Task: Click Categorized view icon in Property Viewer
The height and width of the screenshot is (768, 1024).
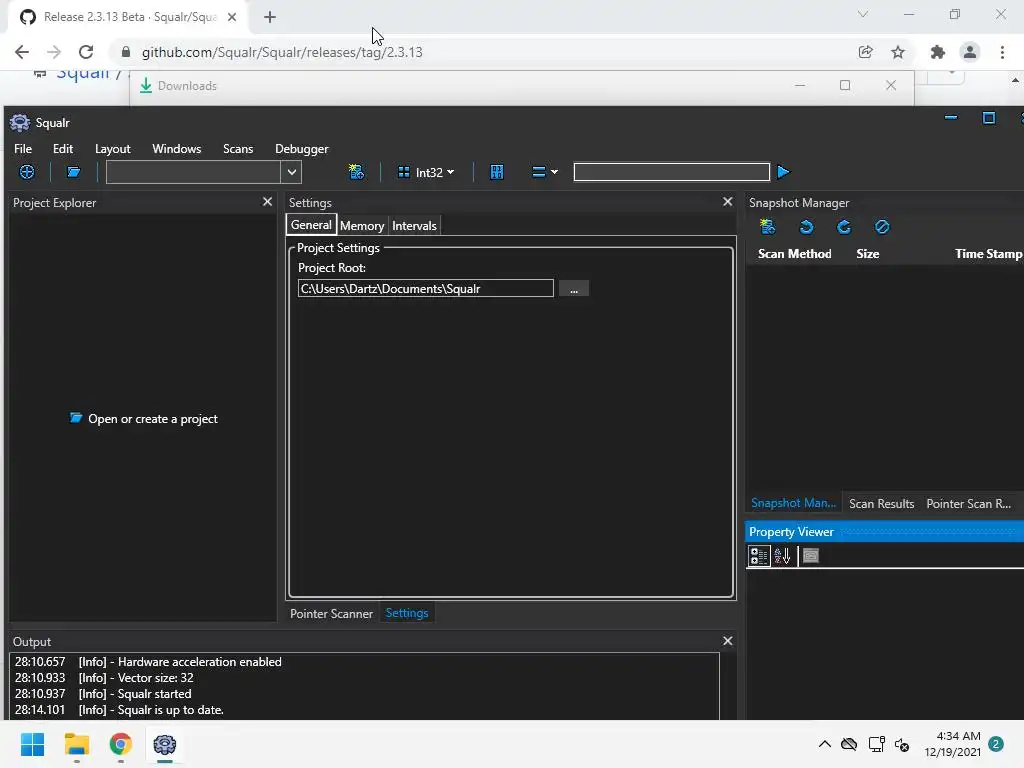Action: tap(759, 556)
